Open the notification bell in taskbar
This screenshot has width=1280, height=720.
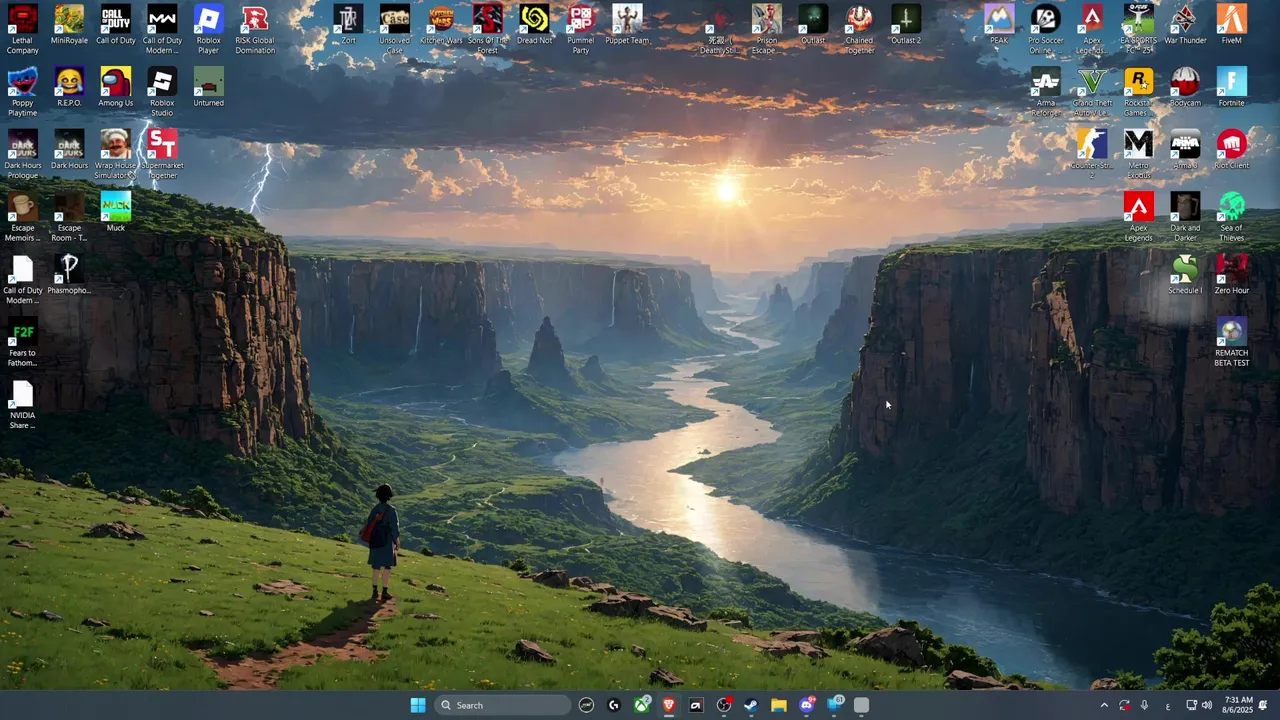tap(1264, 705)
